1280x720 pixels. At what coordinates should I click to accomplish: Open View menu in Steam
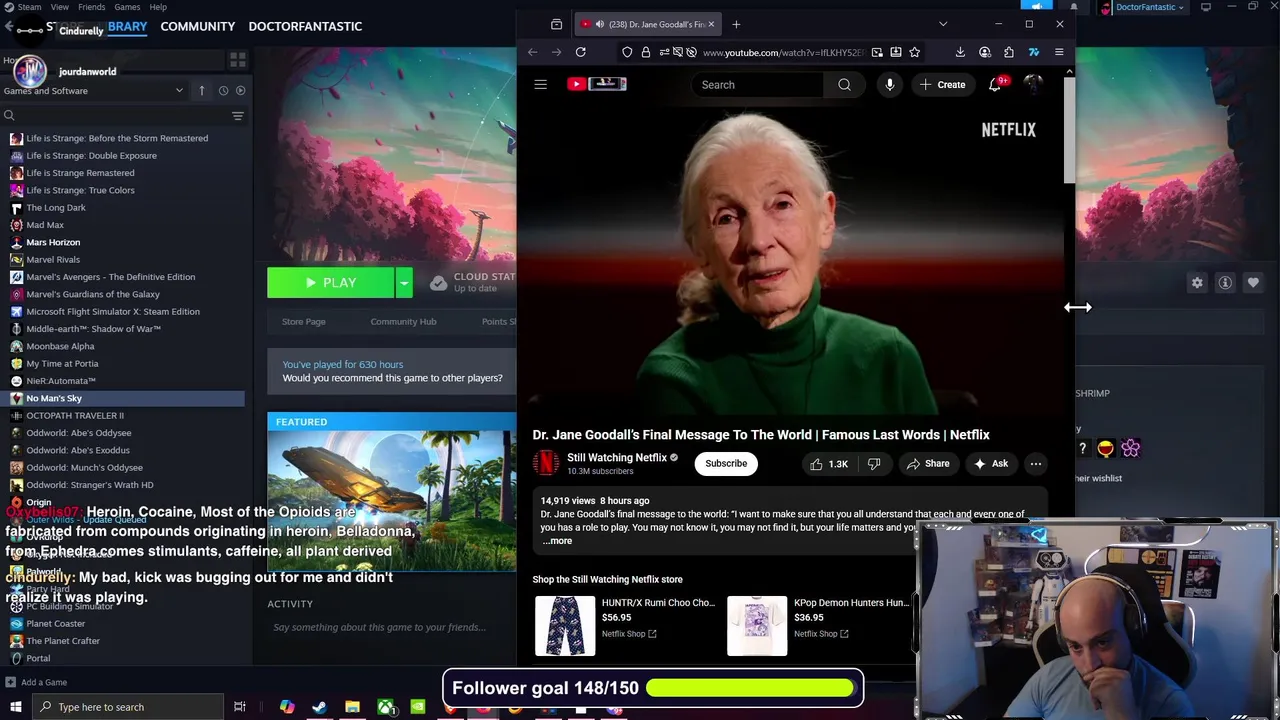[59, 7]
